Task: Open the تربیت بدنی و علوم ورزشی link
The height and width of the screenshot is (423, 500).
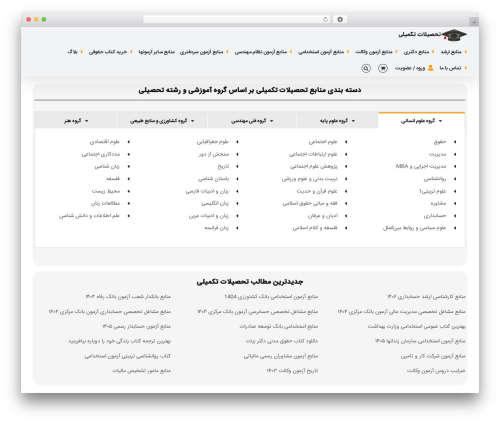Action: coord(310,179)
